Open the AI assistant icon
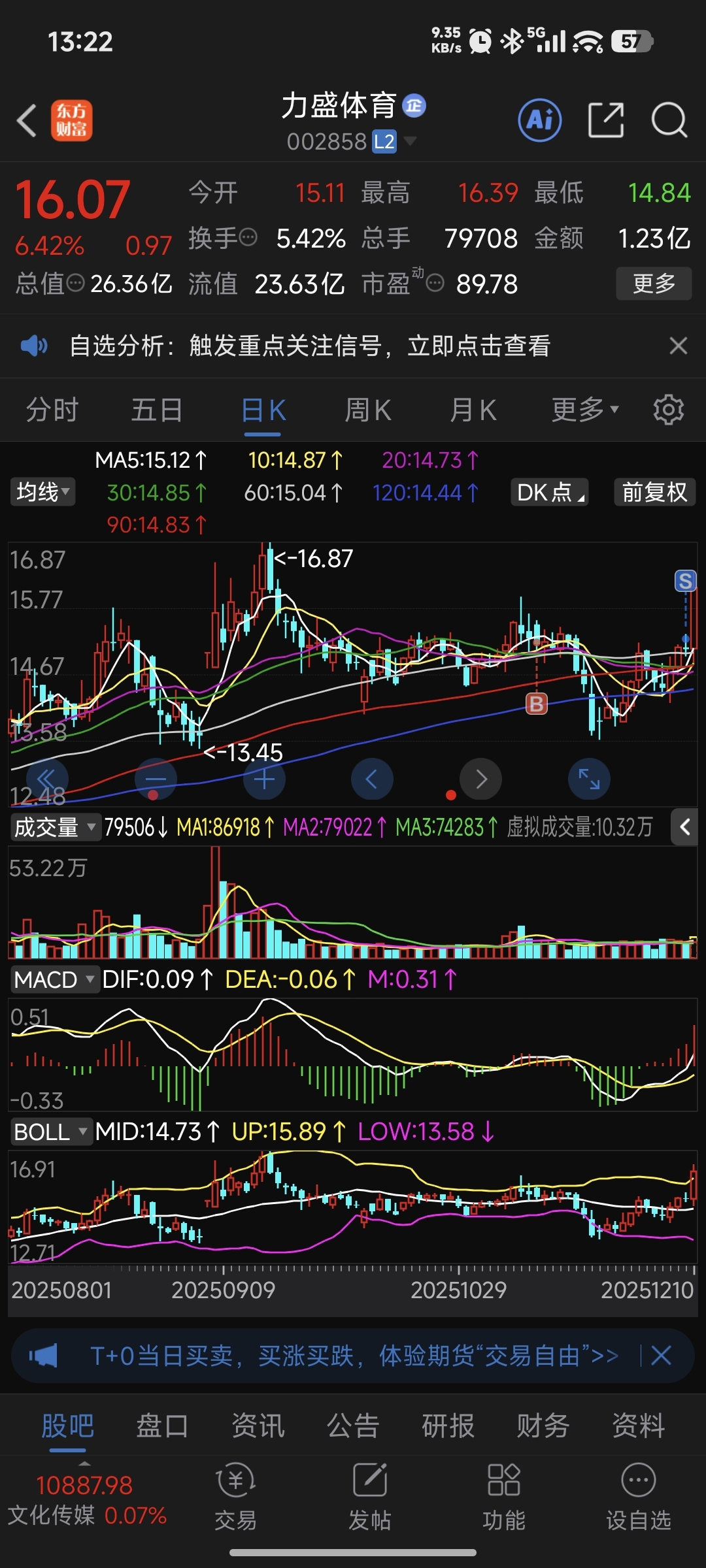 pos(540,120)
